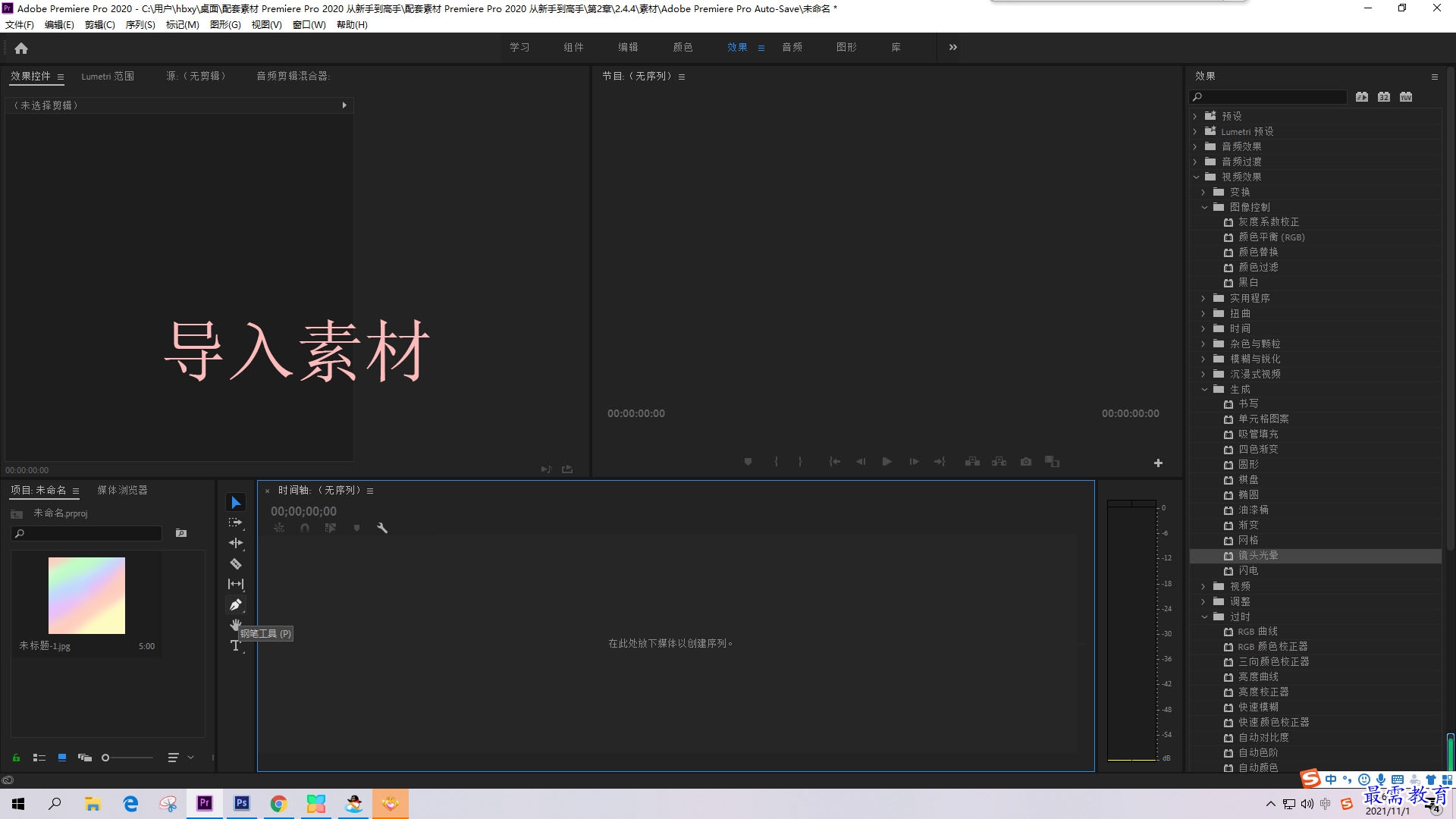
Task: Select the Pen tool
Action: [x=236, y=605]
